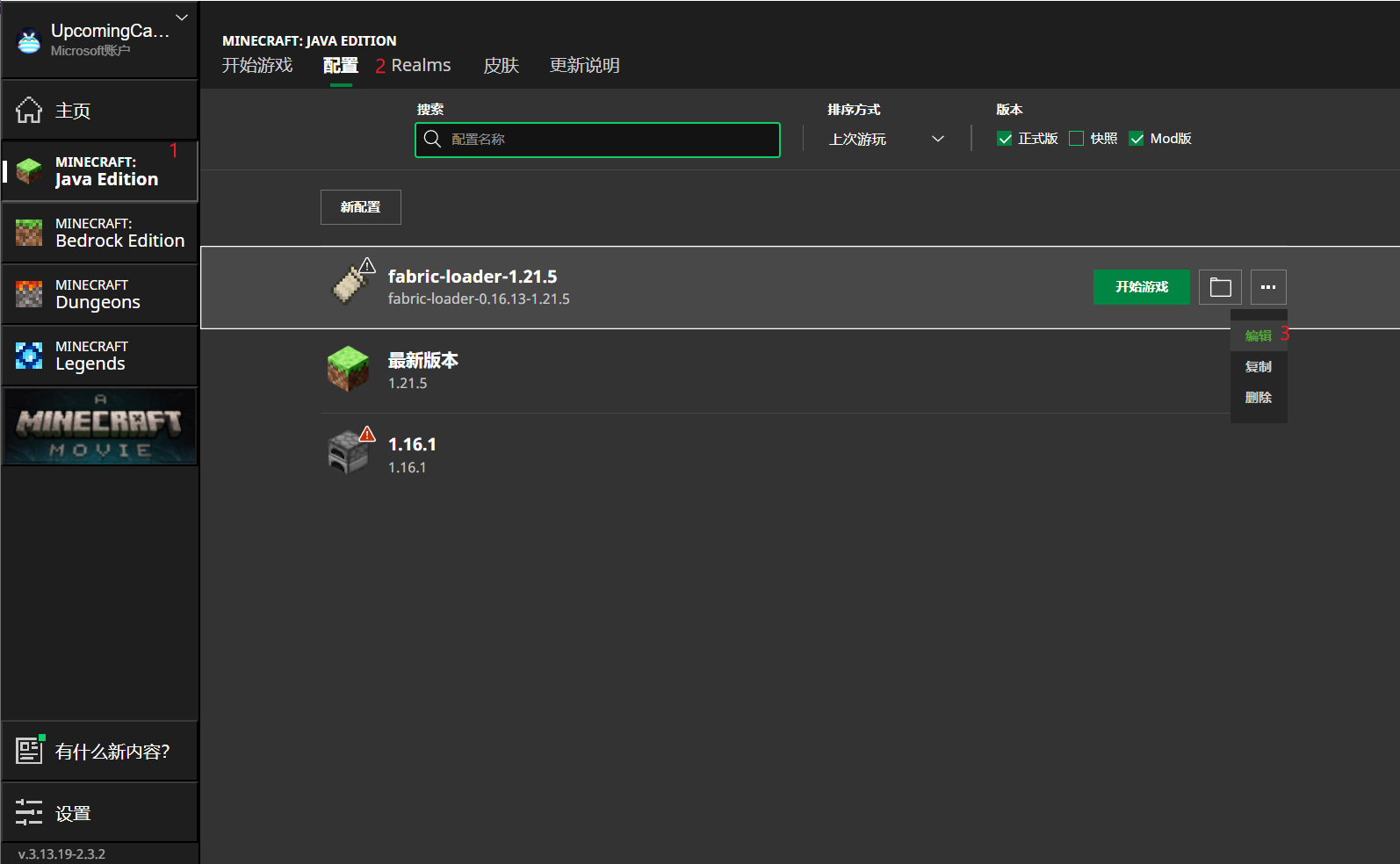The height and width of the screenshot is (864, 1400).
Task: Go to the home icon 主页
Action: pyautogui.click(x=29, y=110)
